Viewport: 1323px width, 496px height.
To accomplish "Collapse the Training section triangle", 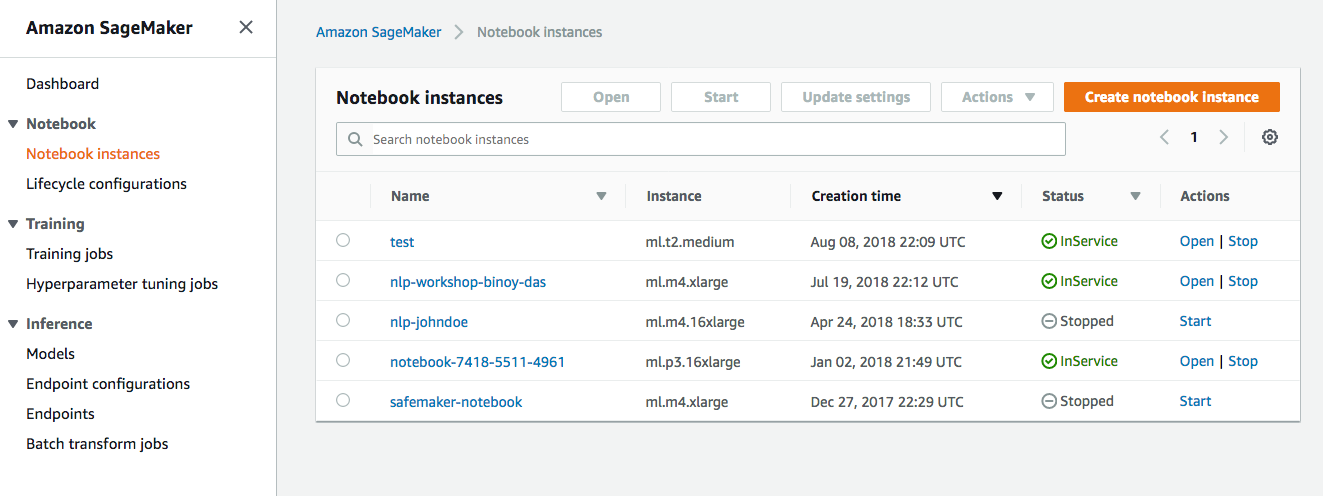I will pos(13,224).
